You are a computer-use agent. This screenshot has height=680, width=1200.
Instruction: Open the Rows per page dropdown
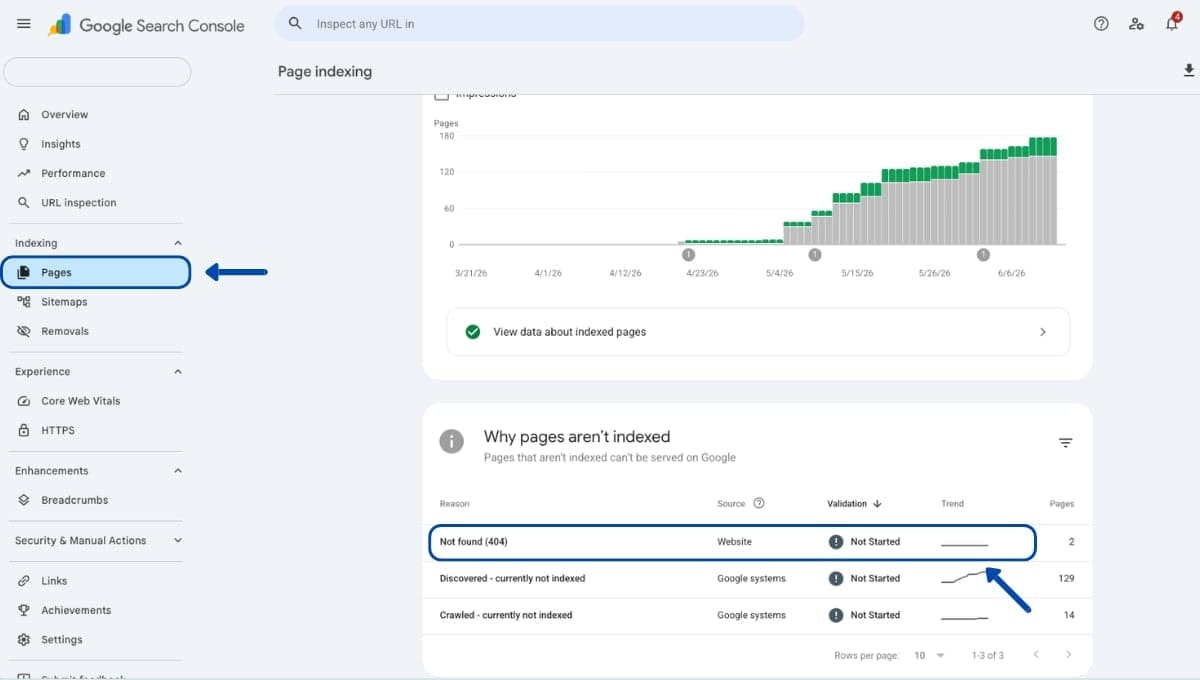pyautogui.click(x=930, y=655)
